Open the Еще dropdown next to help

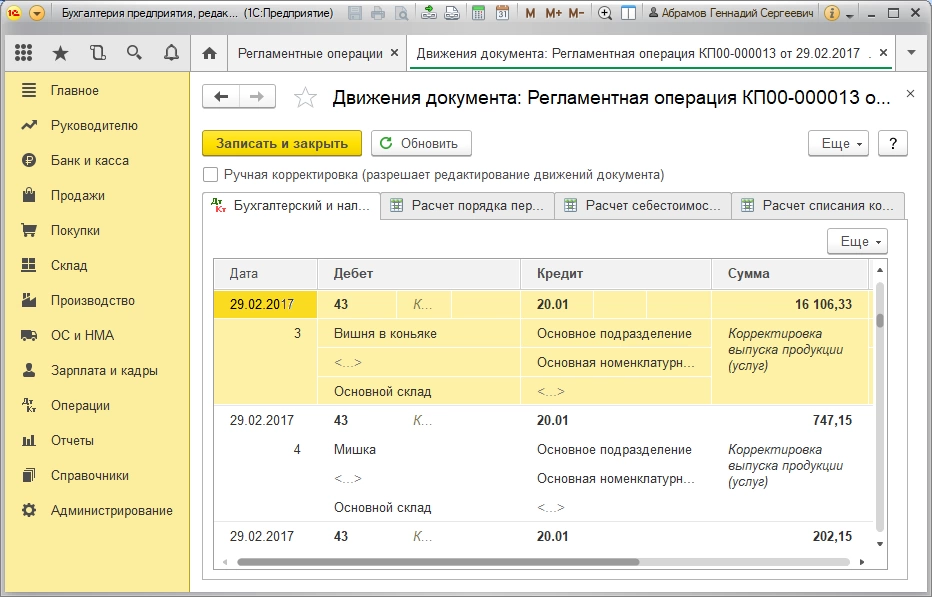tap(838, 144)
